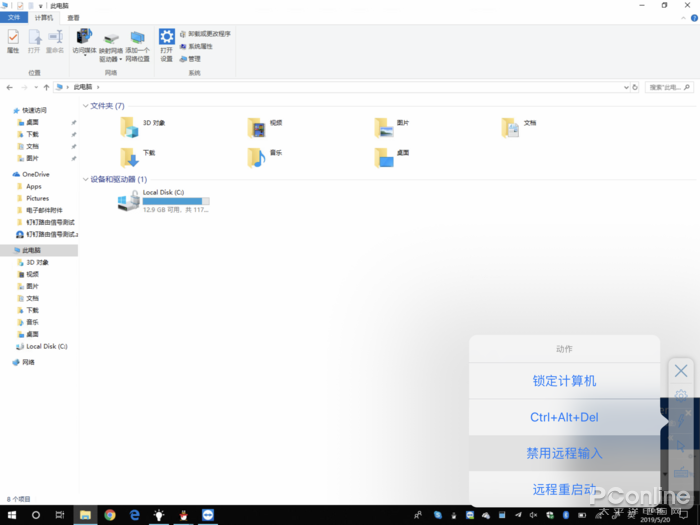This screenshot has height=525, width=700.
Task: Select 锁定计算机 (Lock computer) action
Action: coord(564,381)
